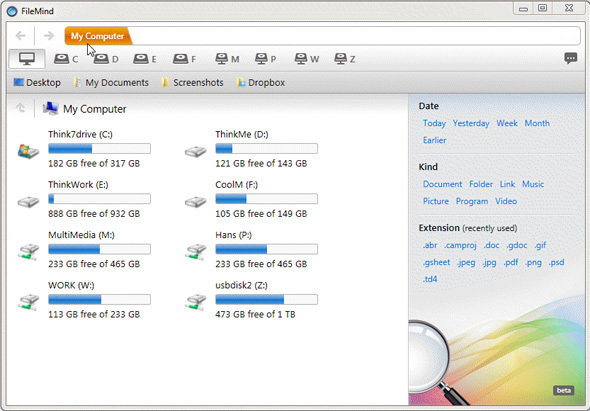Filter files by Picture kind

(x=436, y=201)
